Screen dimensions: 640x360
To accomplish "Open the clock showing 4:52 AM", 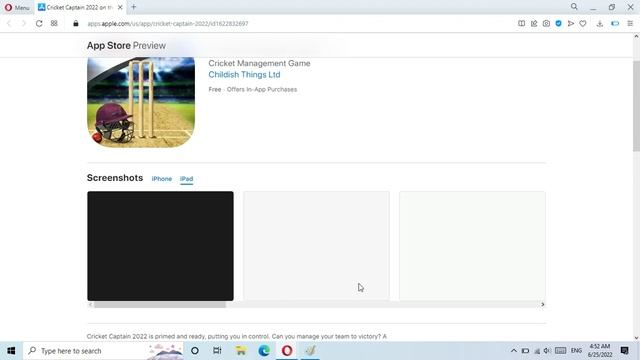I will click(600, 351).
